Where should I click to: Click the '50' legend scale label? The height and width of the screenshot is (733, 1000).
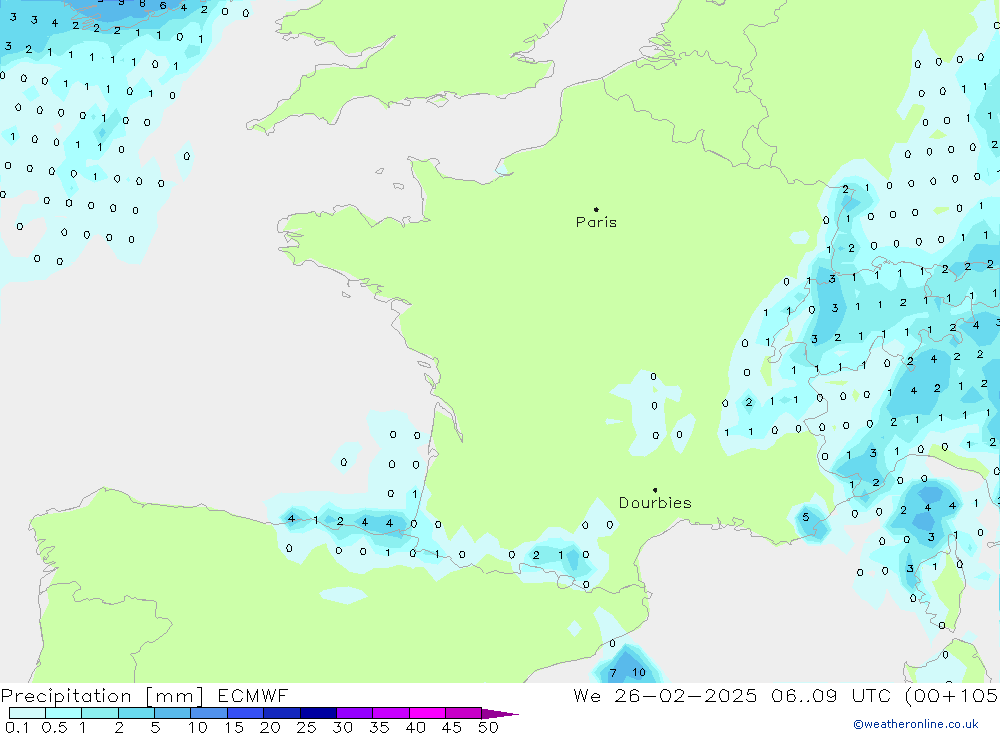488,727
